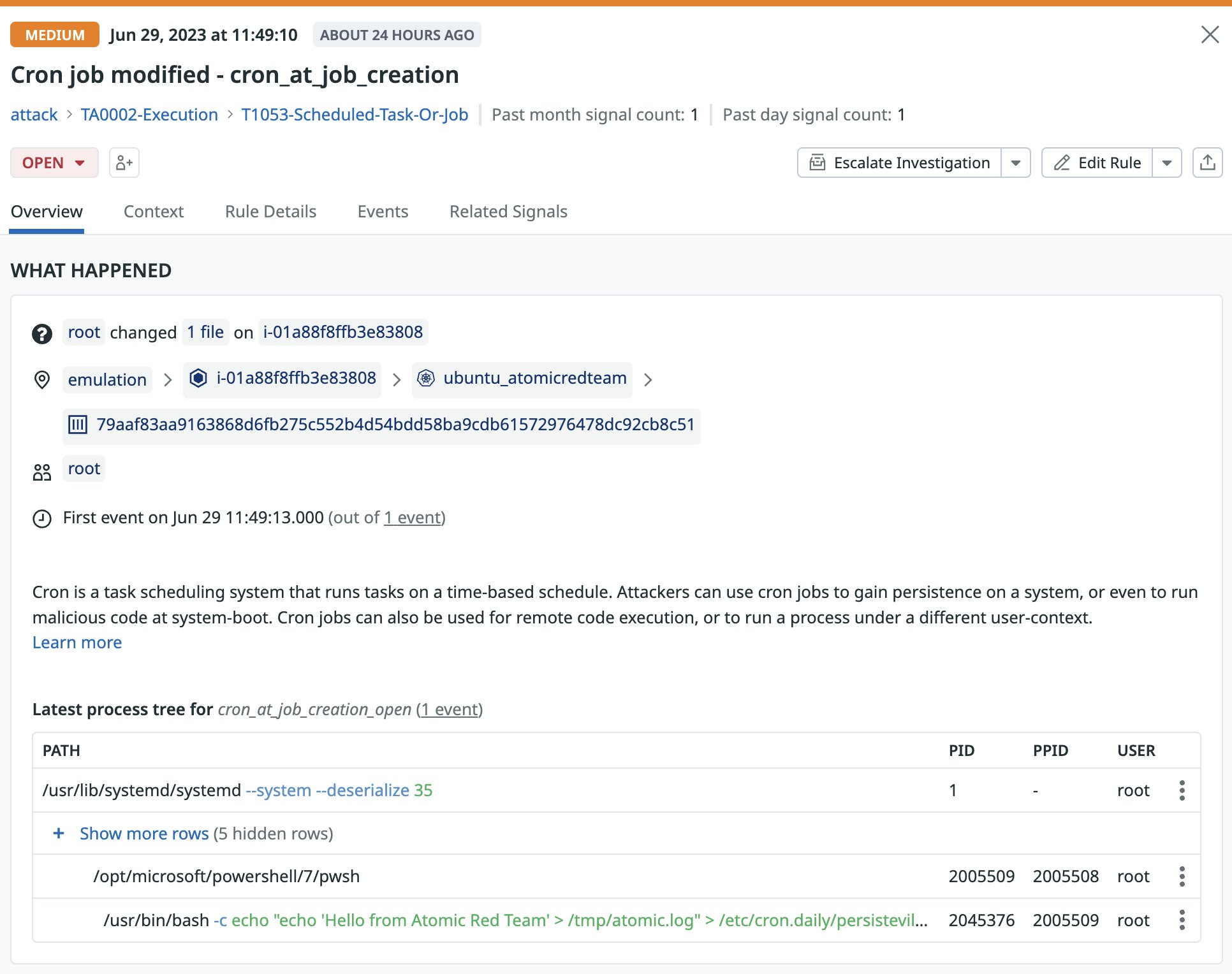The image size is (1232, 974).
Task: Open the Related Signals tab
Action: click(x=508, y=212)
